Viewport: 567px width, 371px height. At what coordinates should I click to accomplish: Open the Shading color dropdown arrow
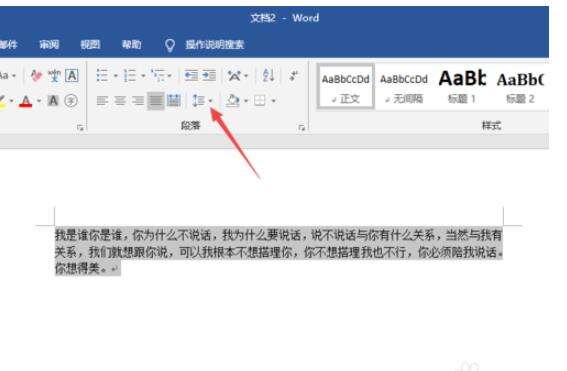(246, 101)
